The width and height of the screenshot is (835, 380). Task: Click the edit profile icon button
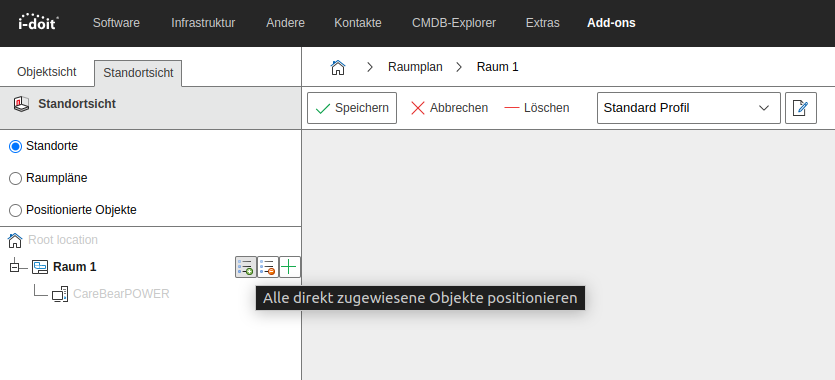[800, 108]
